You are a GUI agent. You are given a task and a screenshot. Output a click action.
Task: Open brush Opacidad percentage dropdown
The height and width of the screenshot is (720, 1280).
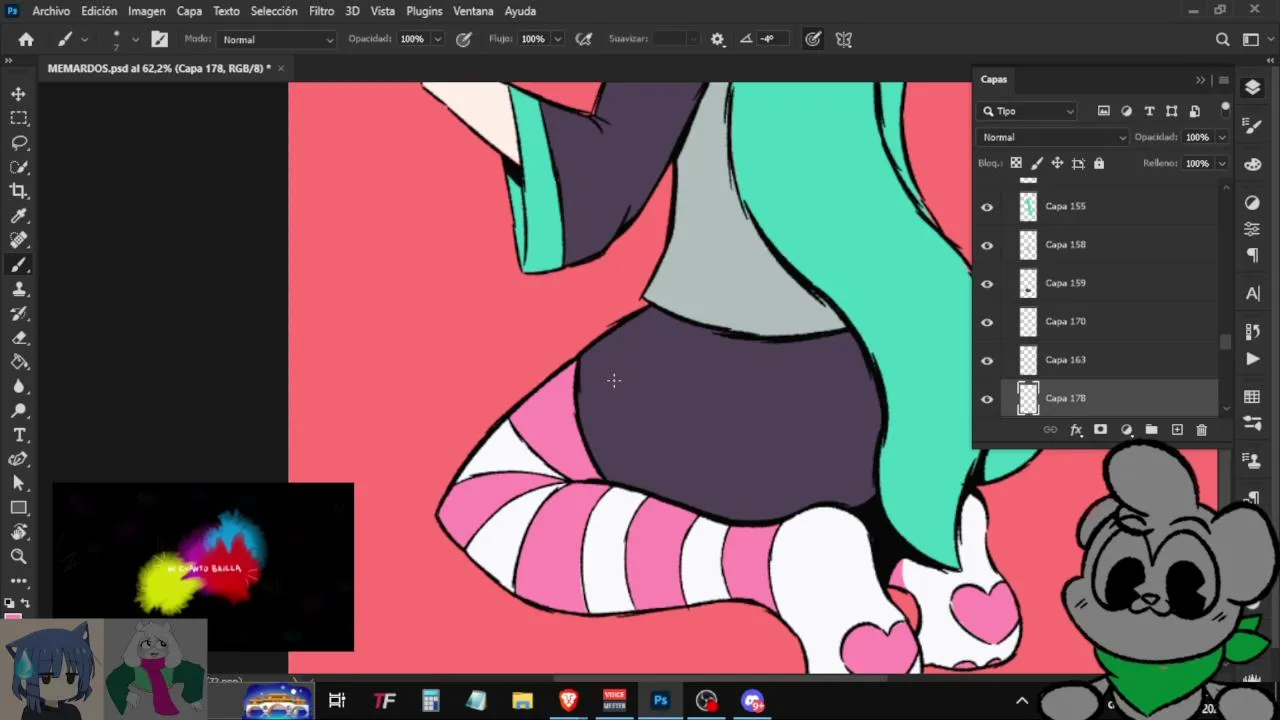tap(438, 39)
